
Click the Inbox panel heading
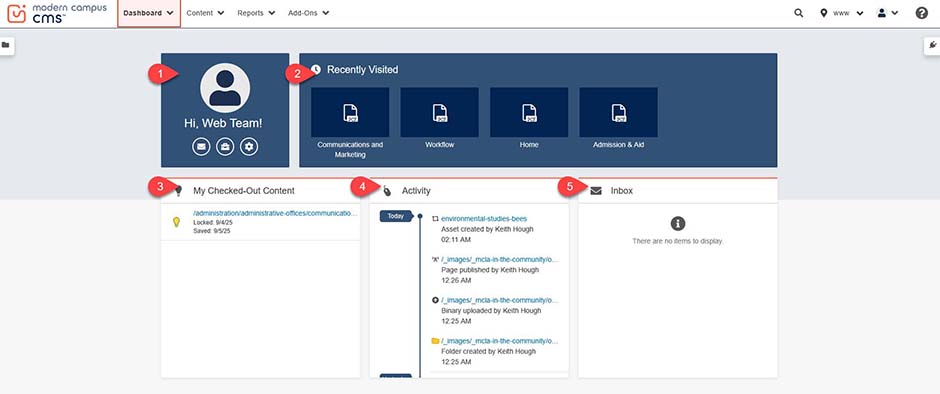(622, 191)
